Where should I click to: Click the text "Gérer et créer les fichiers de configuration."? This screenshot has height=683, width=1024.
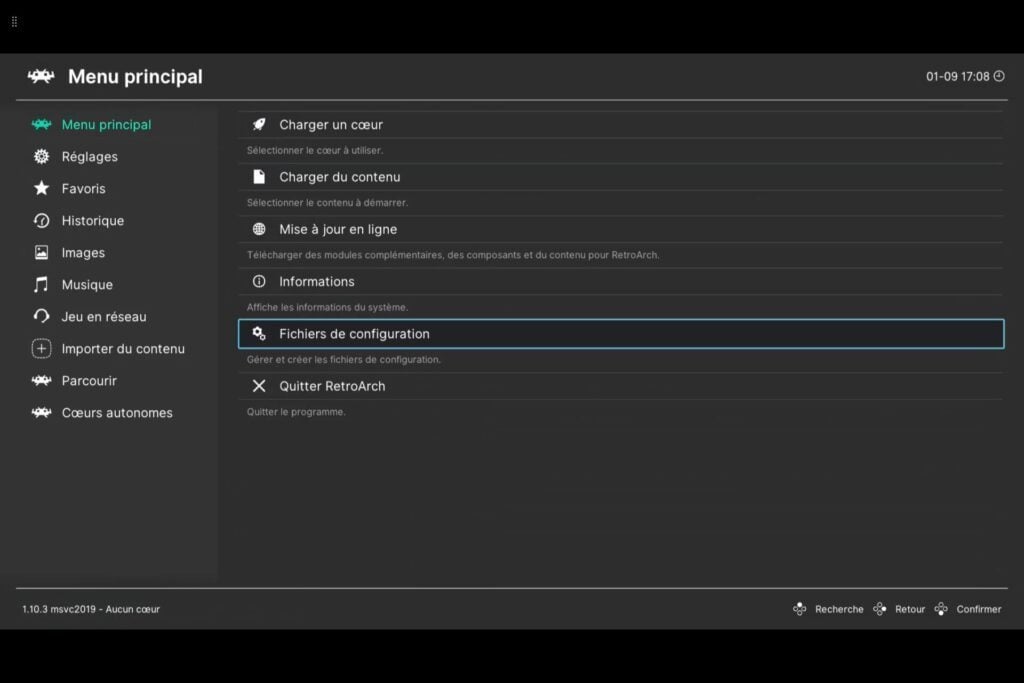click(344, 359)
